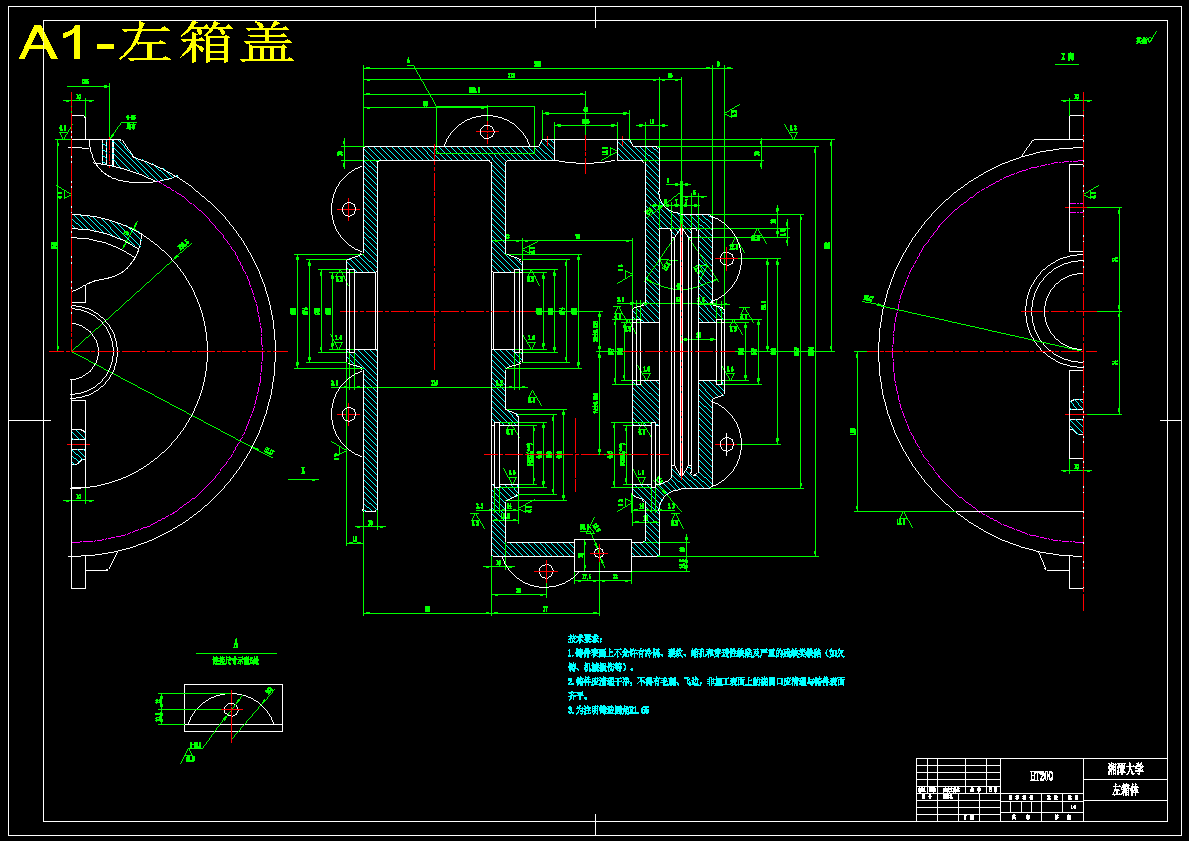The height and width of the screenshot is (841, 1189).
Task: Select the upper-left lug hole of the main section
Action: click(x=349, y=209)
